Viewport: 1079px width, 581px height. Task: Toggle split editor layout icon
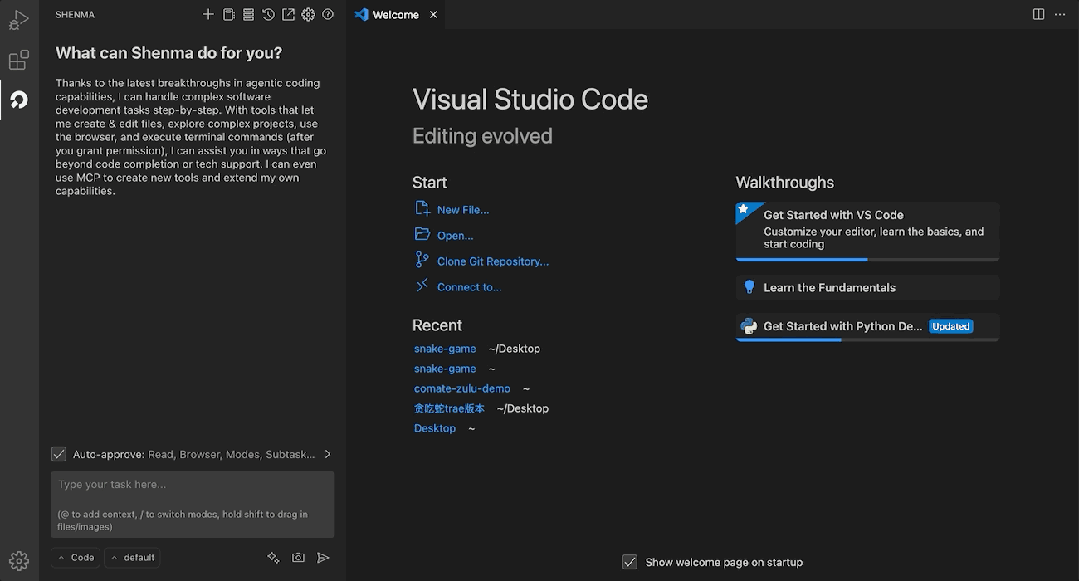point(1038,14)
